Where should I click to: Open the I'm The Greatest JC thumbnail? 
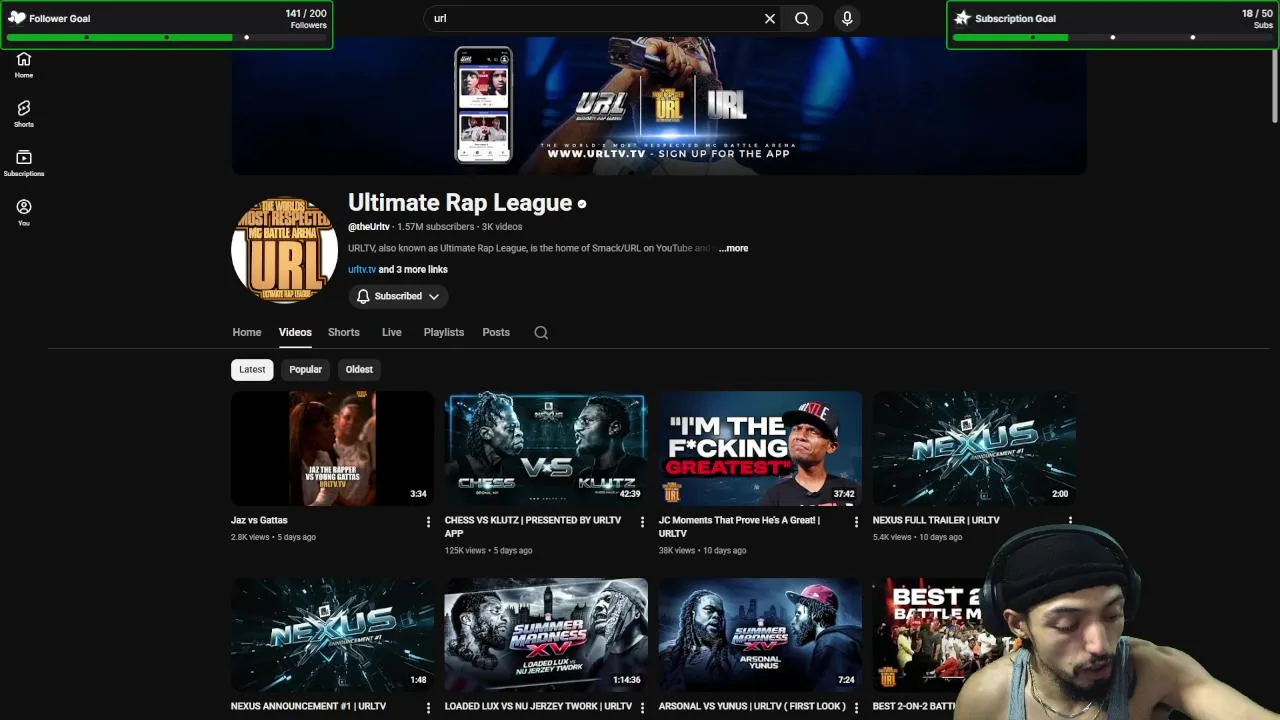click(x=760, y=448)
